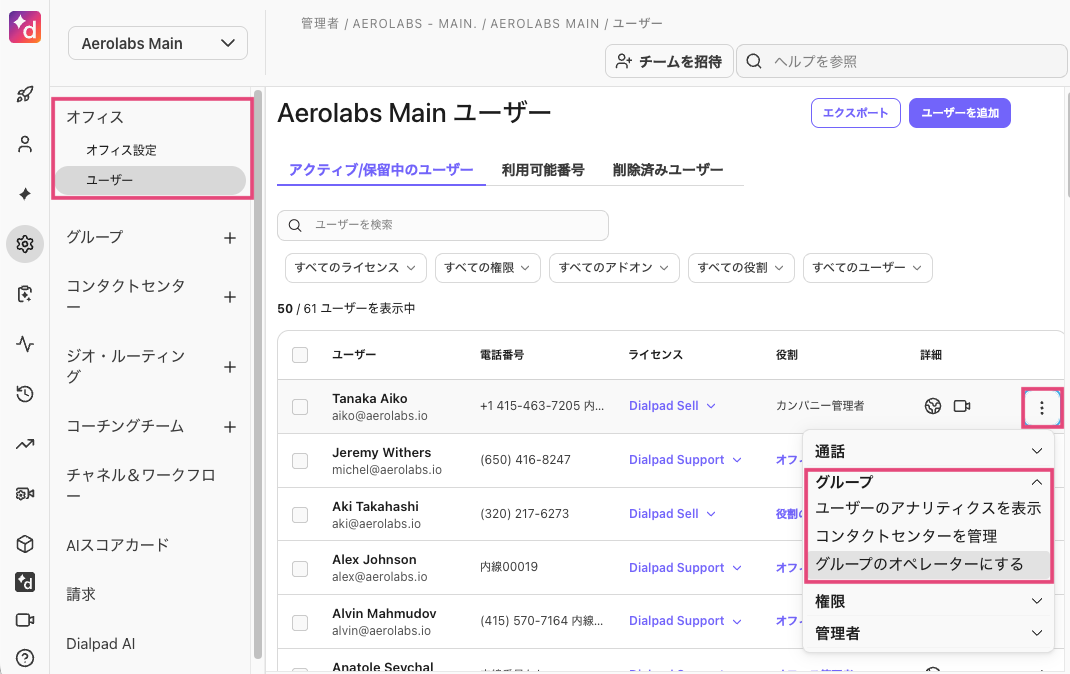Open チャネル&ワークフロー in sidebar
Image resolution: width=1070 pixels, height=674 pixels.
(141, 485)
